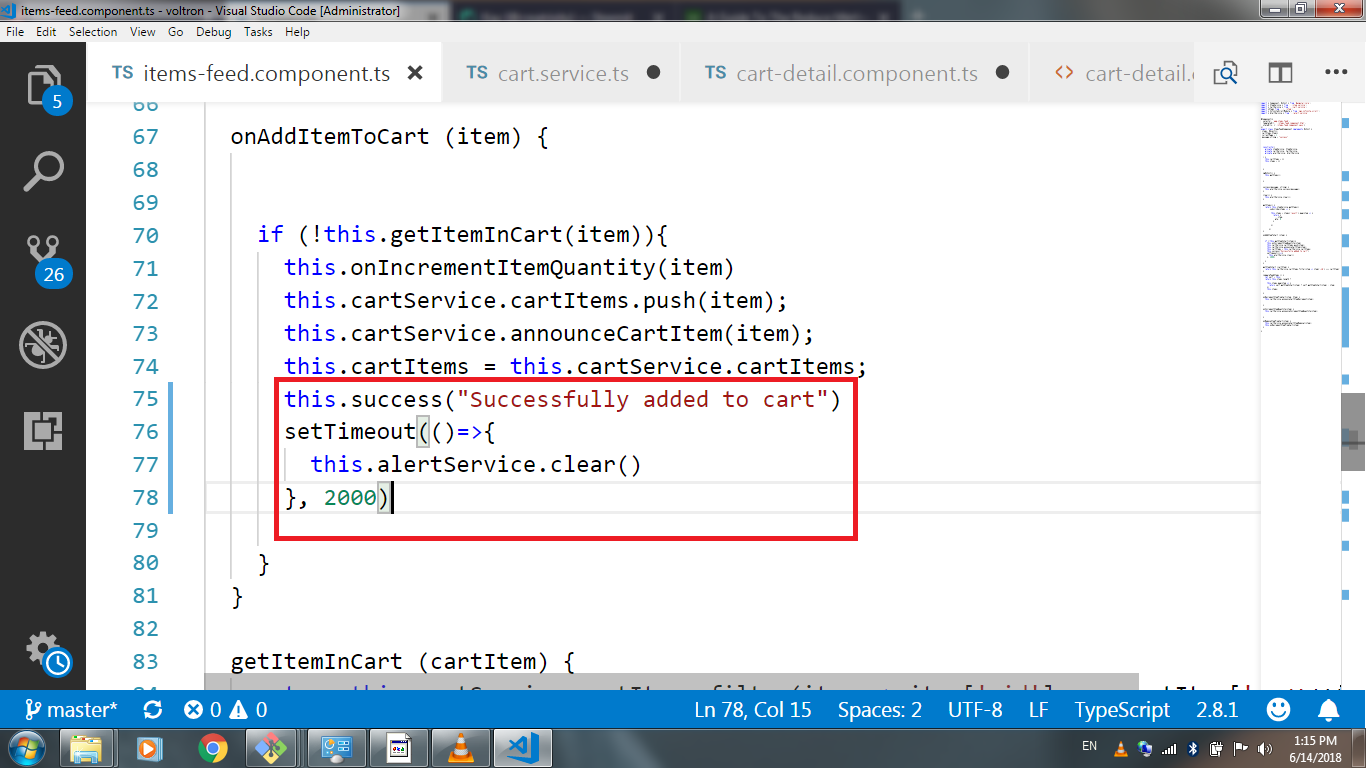Select the items-feed.component.ts tab
1366x768 pixels.
pyautogui.click(x=265, y=73)
